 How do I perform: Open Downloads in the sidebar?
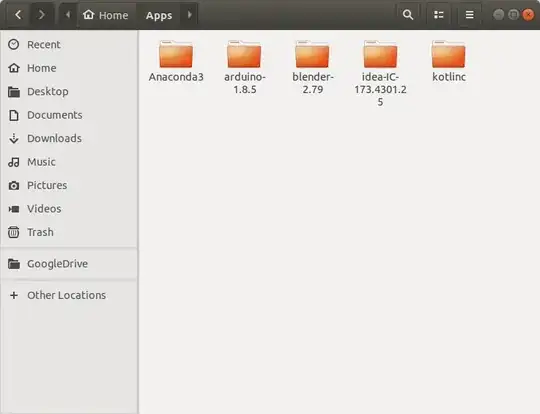[x=69, y=138]
